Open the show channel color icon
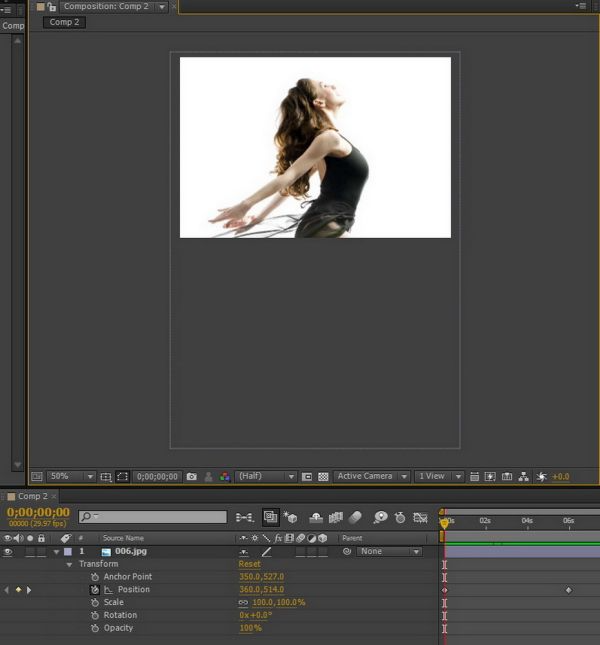 225,477
